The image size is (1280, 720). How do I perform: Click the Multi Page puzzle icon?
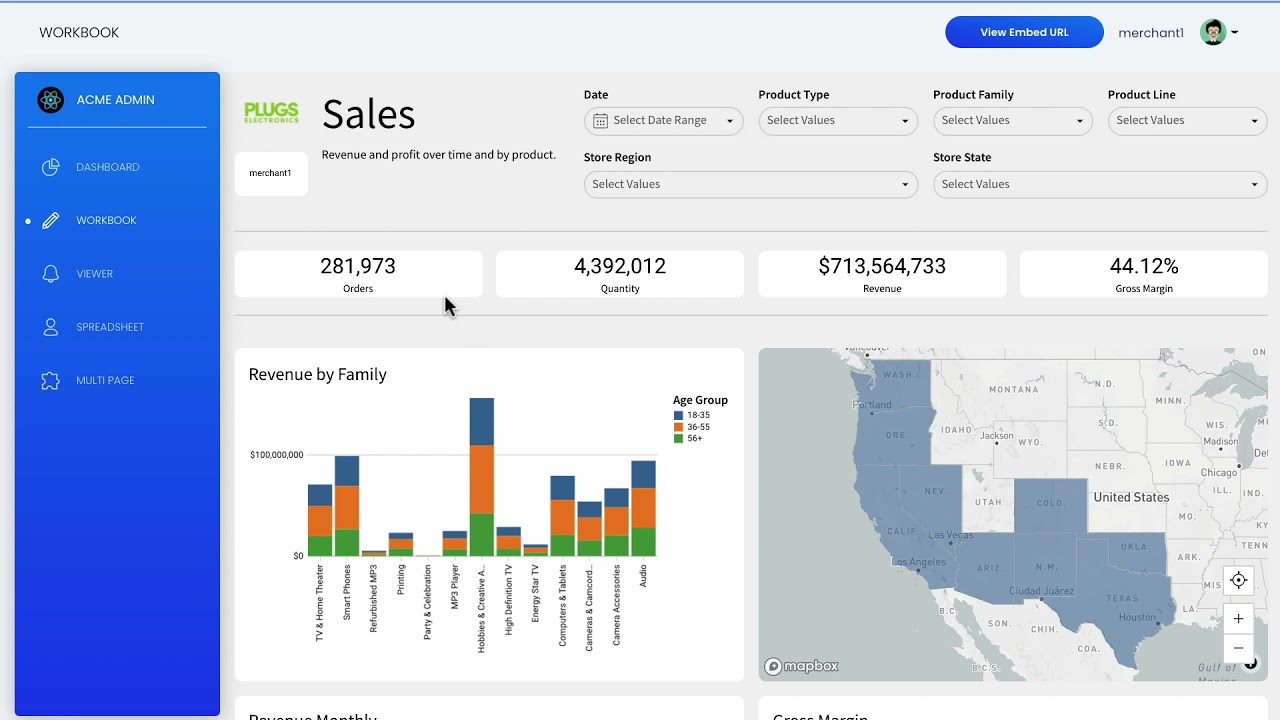pyautogui.click(x=51, y=380)
